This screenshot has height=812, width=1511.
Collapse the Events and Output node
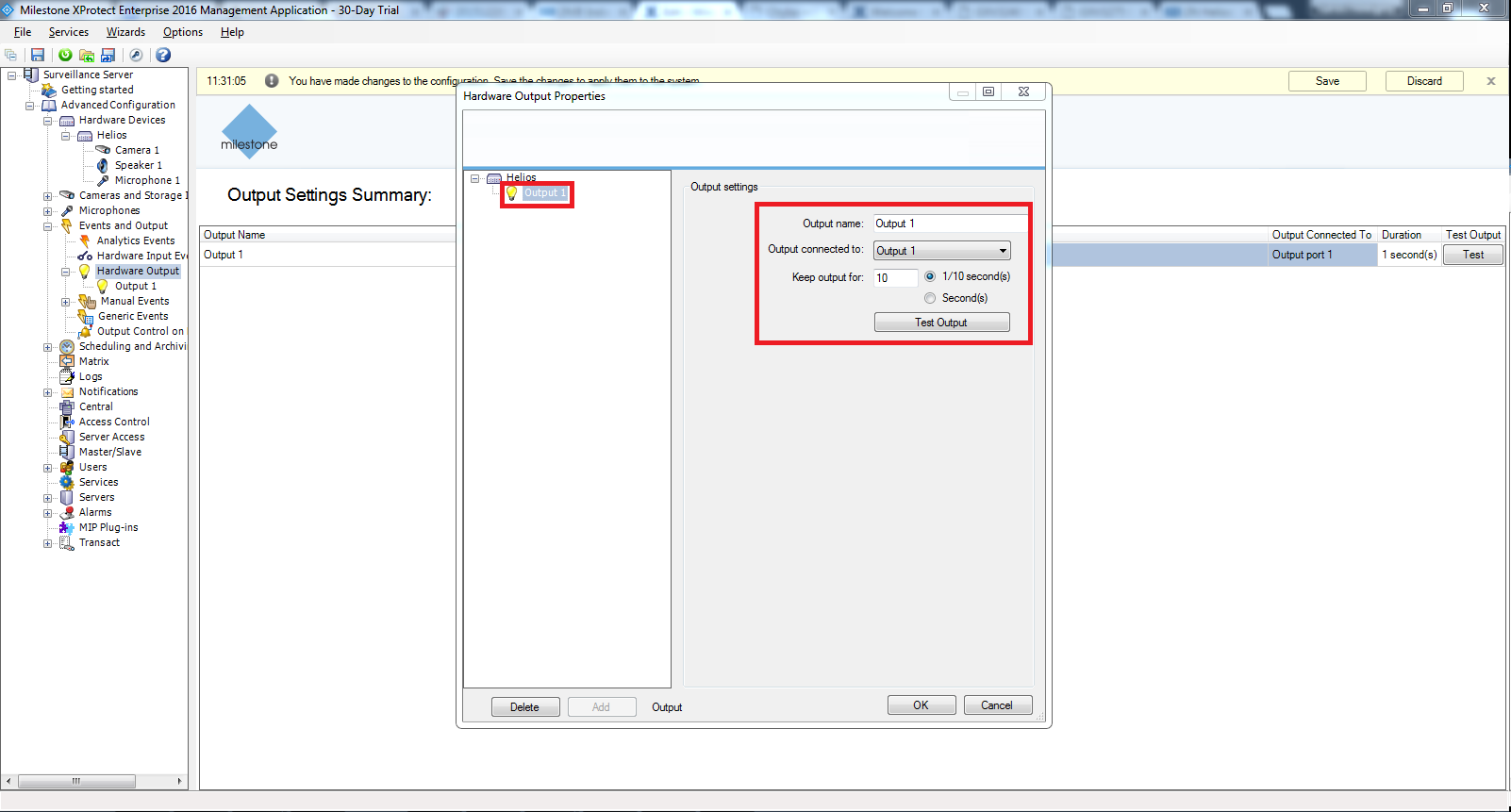(x=48, y=226)
